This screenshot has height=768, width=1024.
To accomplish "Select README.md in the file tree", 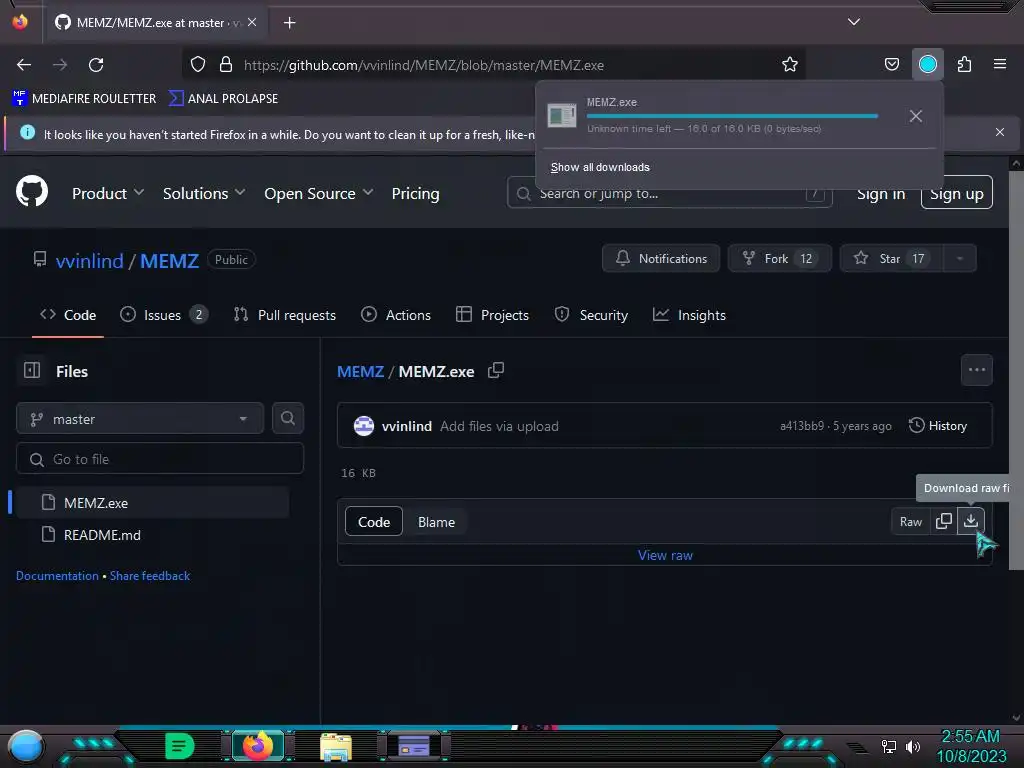I will coord(153,535).
